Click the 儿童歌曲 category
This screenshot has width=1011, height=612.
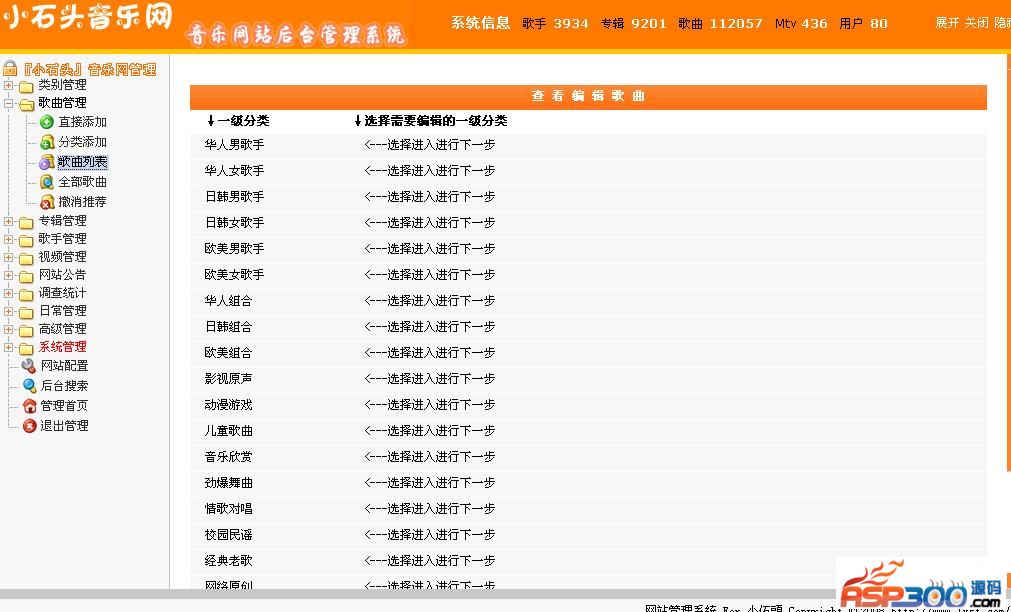coord(228,430)
